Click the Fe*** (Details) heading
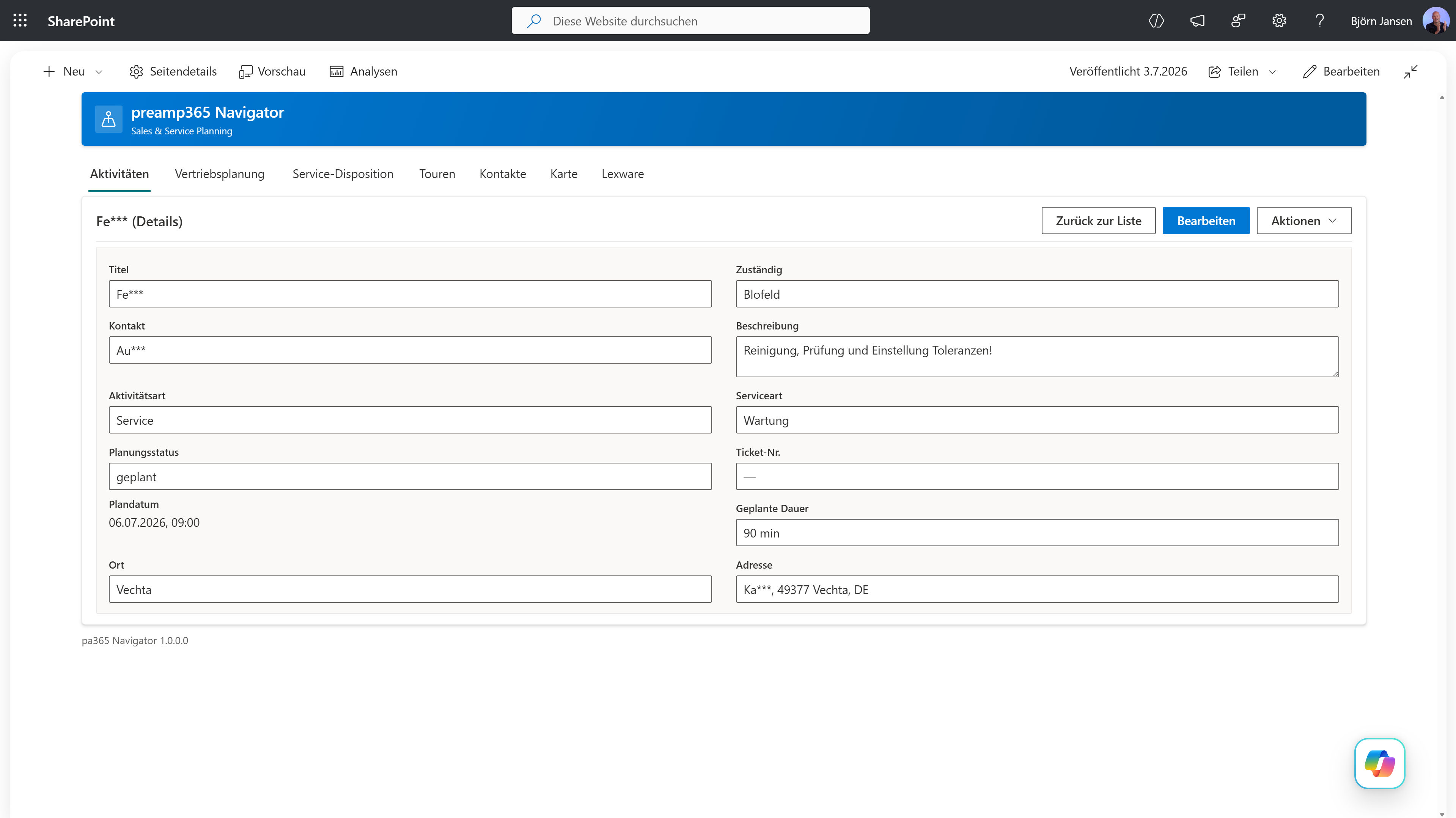Screen dimensions: 1456x818 click(x=139, y=221)
